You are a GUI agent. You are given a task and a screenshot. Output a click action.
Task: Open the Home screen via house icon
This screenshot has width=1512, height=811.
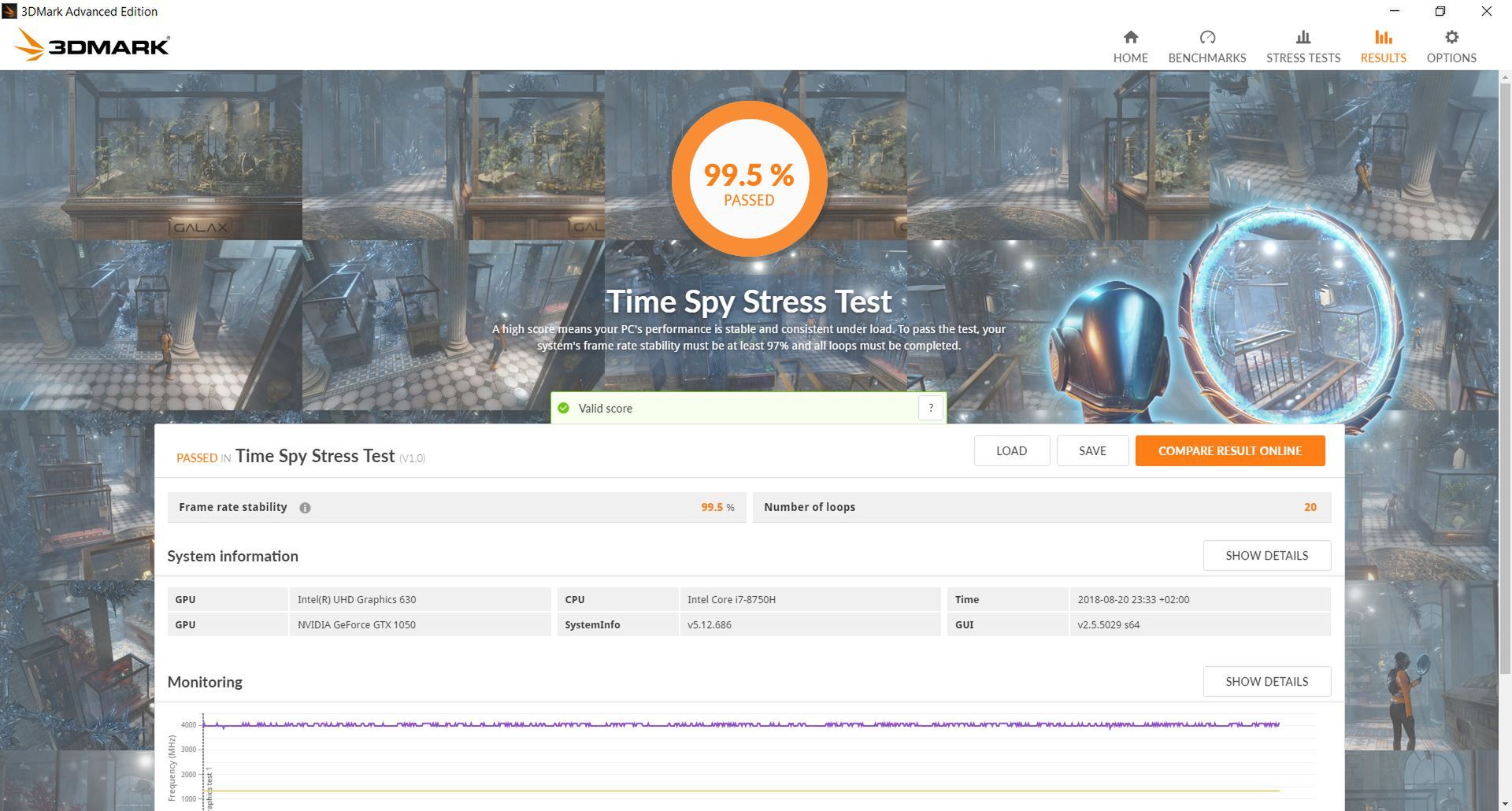pyautogui.click(x=1130, y=43)
